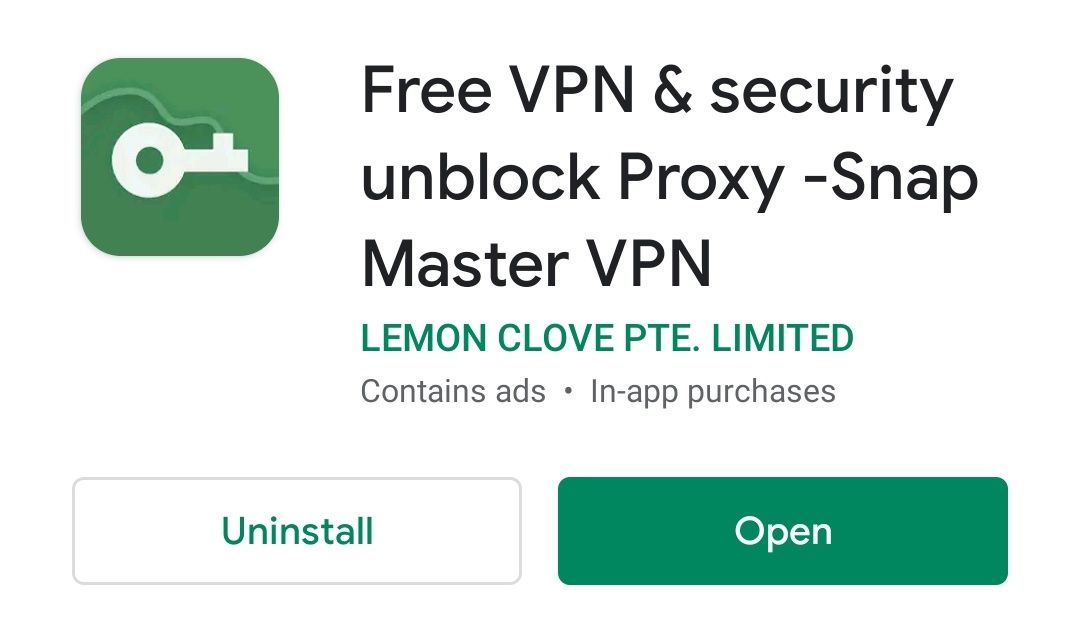The width and height of the screenshot is (1080, 632).
Task: Open the installed Snap Master VPN app
Action: tap(782, 531)
